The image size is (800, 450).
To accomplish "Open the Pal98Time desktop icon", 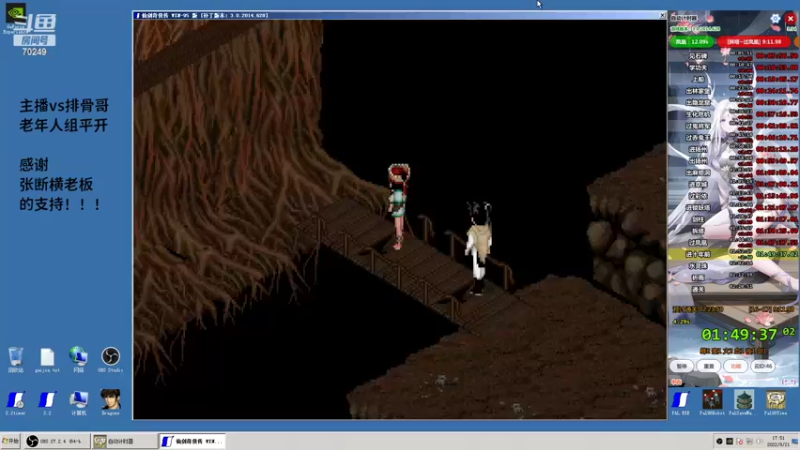I will [x=776, y=403].
